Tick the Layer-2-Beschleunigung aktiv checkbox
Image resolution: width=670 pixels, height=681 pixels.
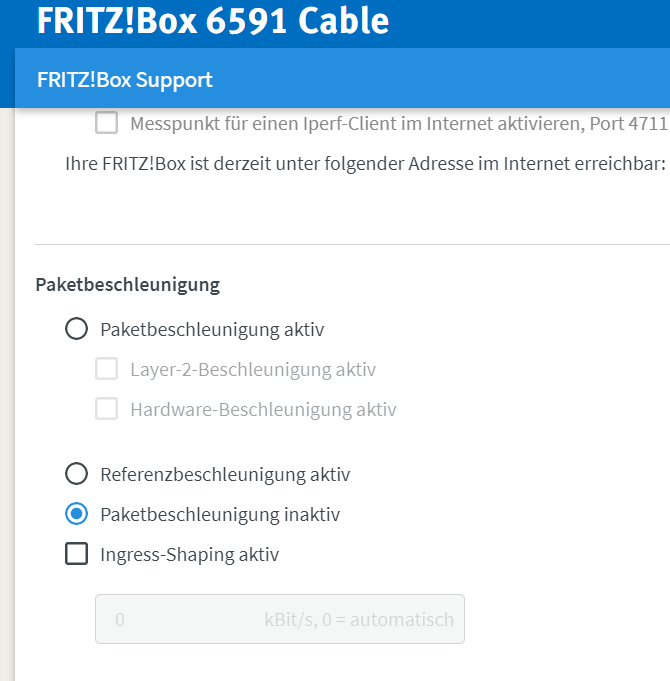pos(107,369)
